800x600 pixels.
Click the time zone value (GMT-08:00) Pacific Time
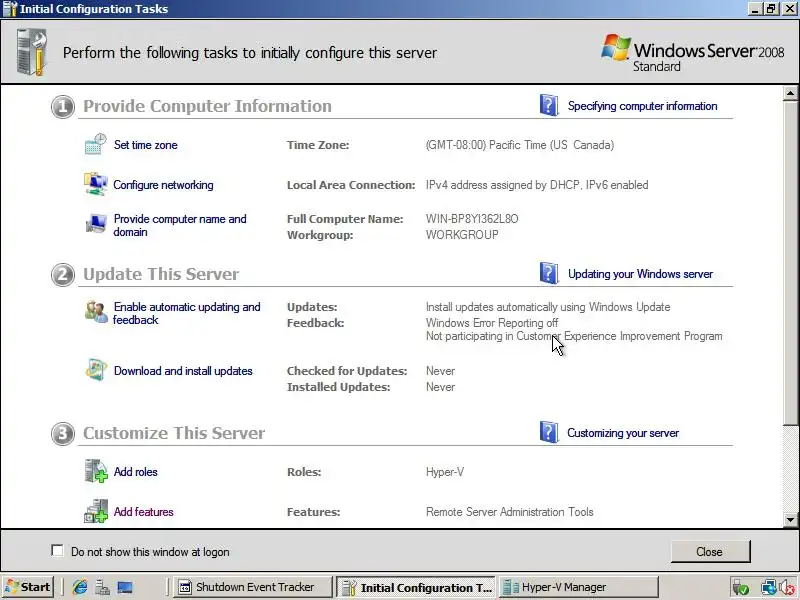[x=520, y=145]
